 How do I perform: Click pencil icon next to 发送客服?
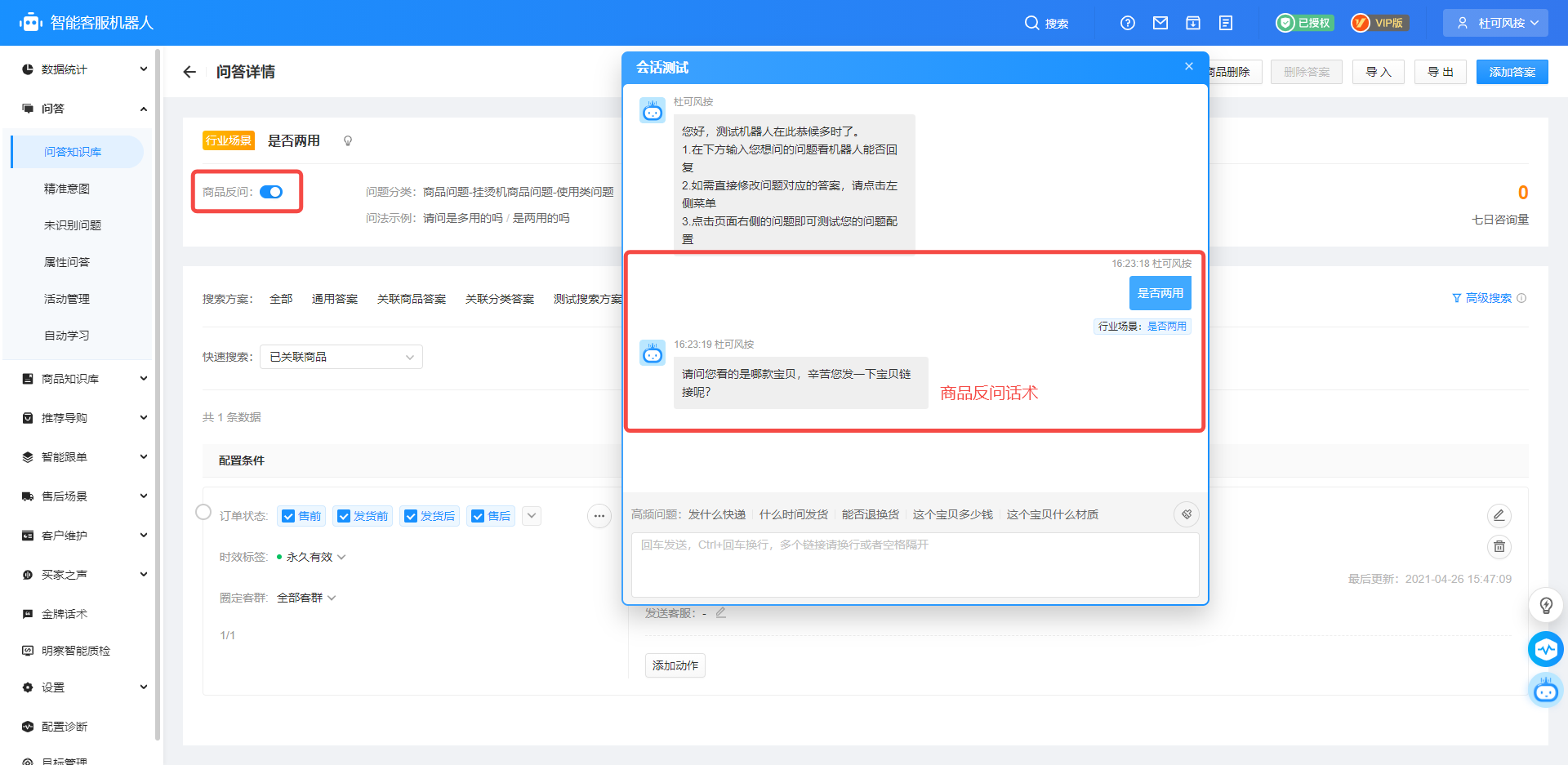pyautogui.click(x=721, y=612)
